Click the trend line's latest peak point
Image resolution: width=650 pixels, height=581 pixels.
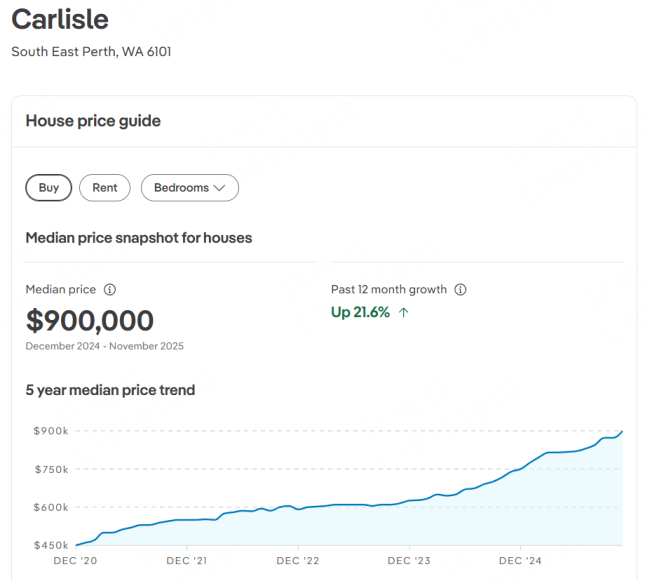point(622,432)
